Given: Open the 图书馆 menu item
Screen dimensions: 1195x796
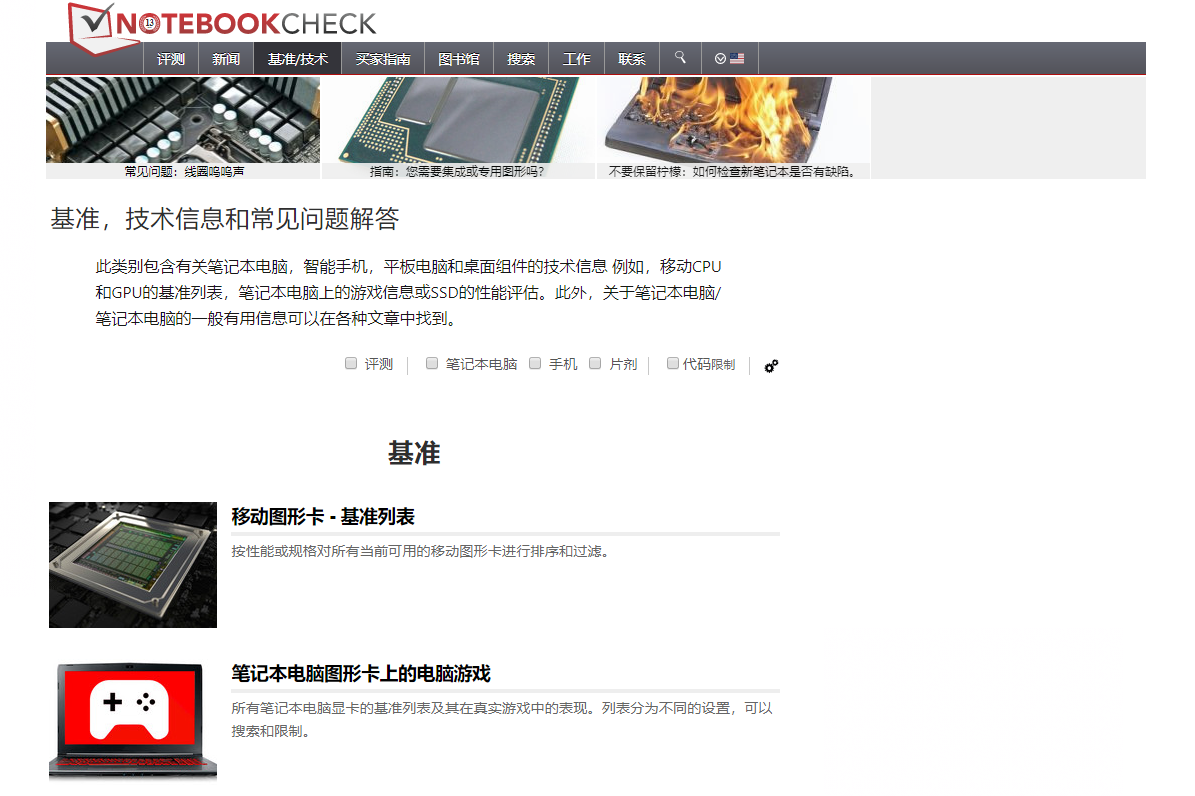Looking at the screenshot, I should [x=459, y=59].
